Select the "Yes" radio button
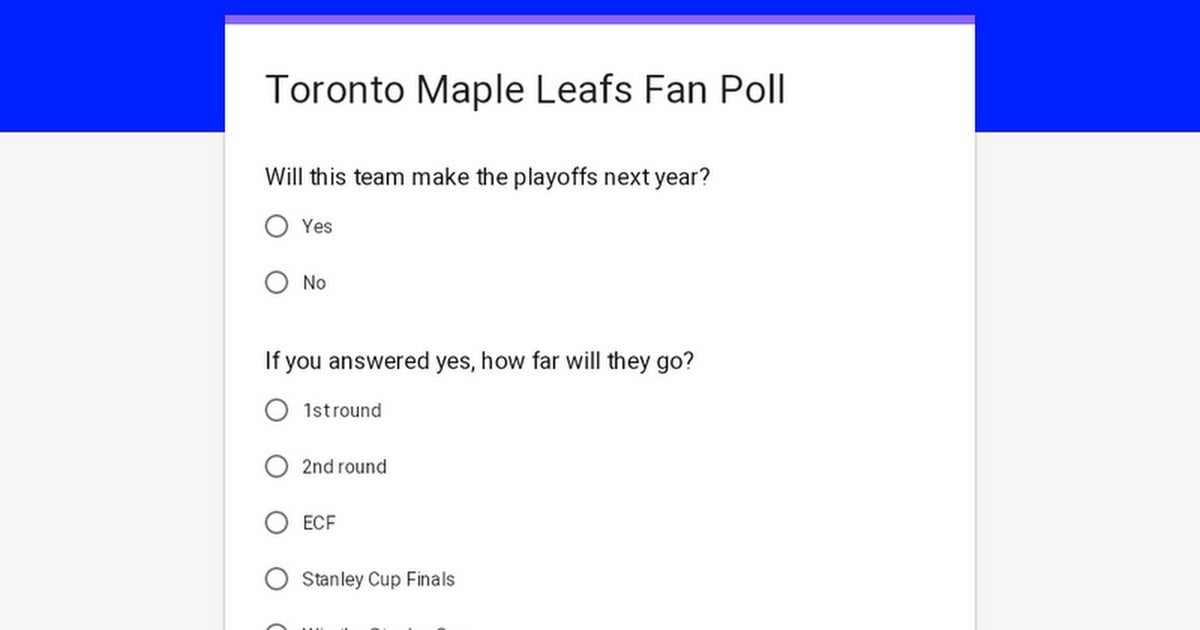The width and height of the screenshot is (1200, 630). tap(276, 227)
